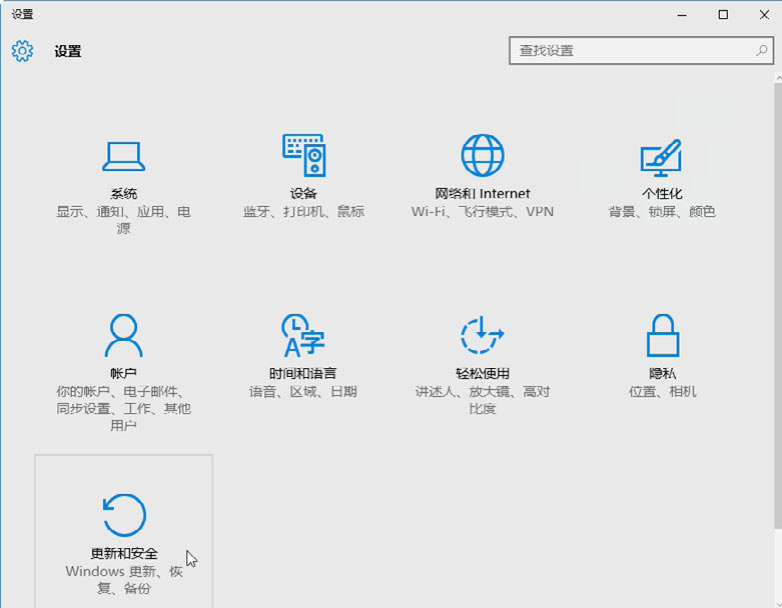Open the 隐私 (Privacy) padlock icon
Image resolution: width=782 pixels, height=608 pixels.
[x=662, y=335]
